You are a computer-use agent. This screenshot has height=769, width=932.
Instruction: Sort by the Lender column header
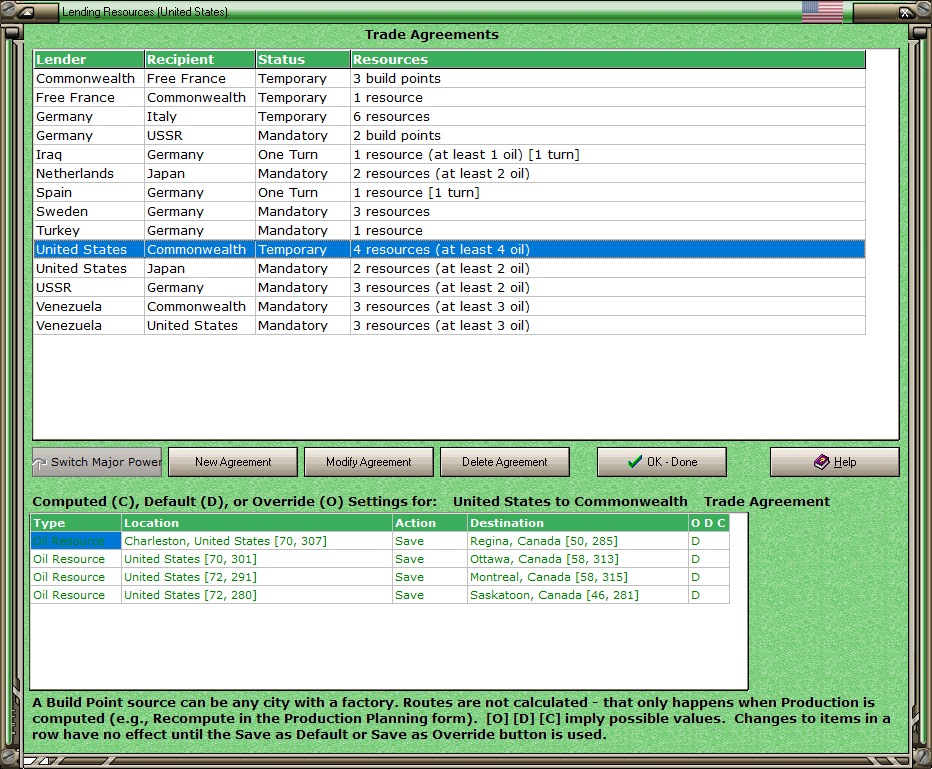coord(89,59)
